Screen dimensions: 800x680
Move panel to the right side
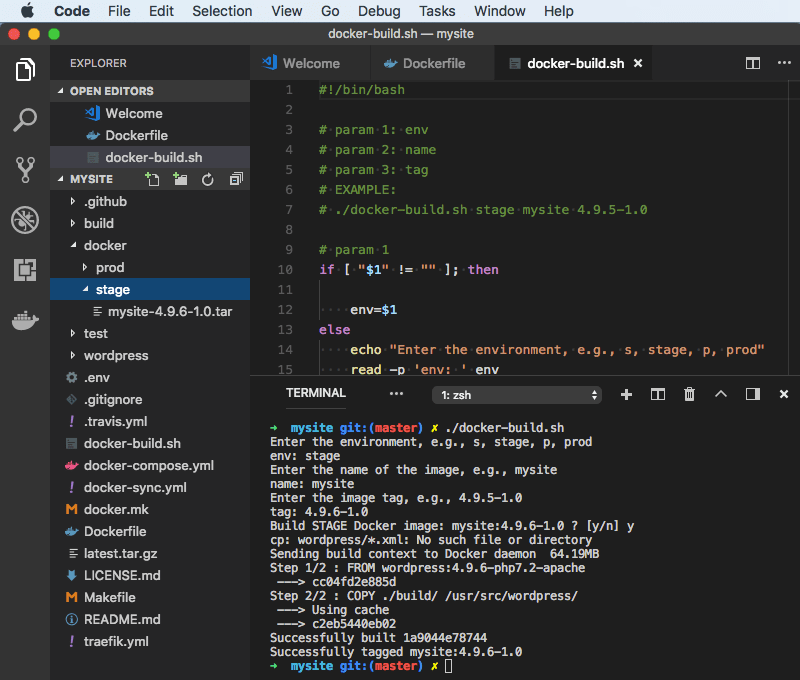[753, 394]
